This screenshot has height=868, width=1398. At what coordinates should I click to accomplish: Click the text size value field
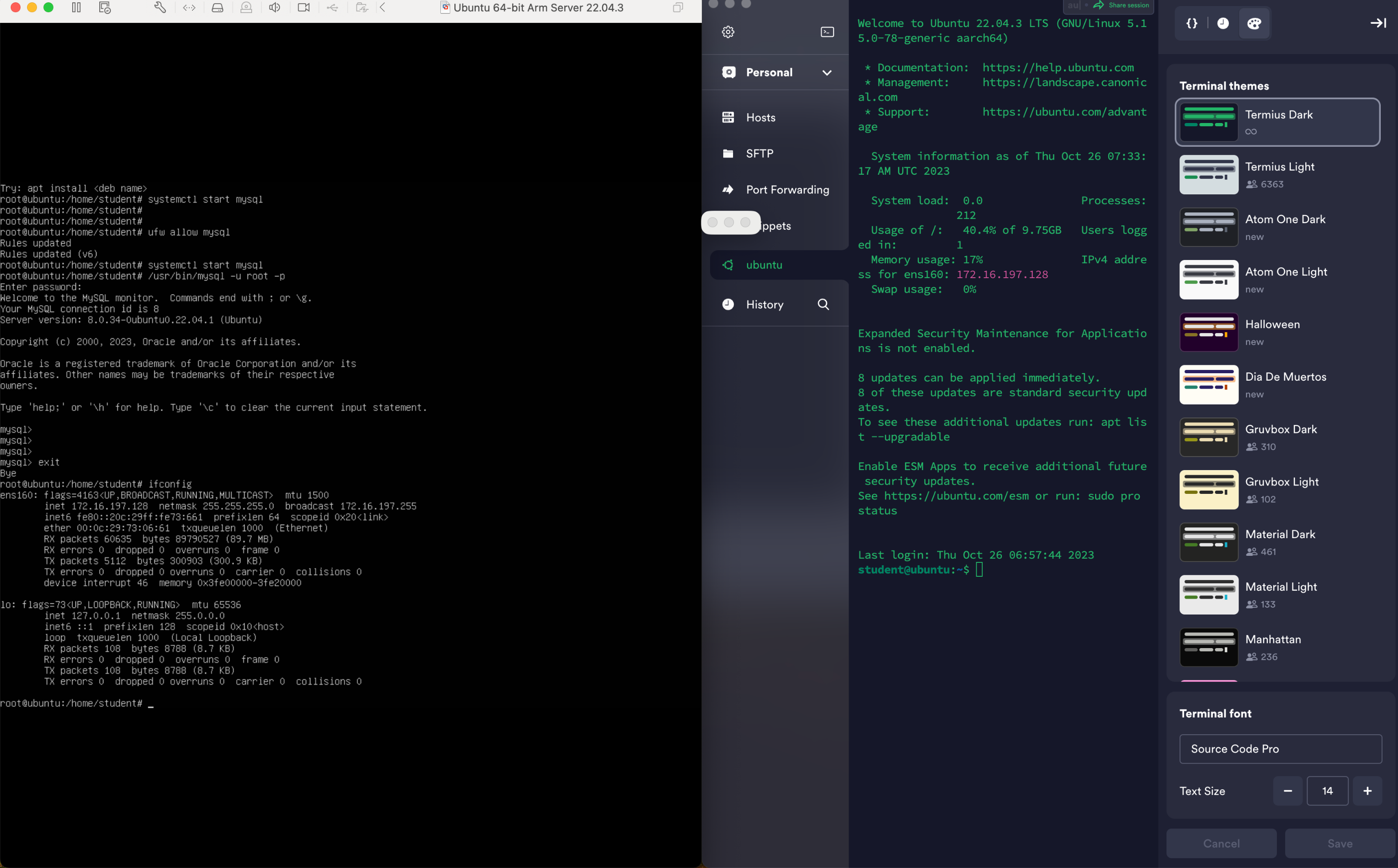1327,791
